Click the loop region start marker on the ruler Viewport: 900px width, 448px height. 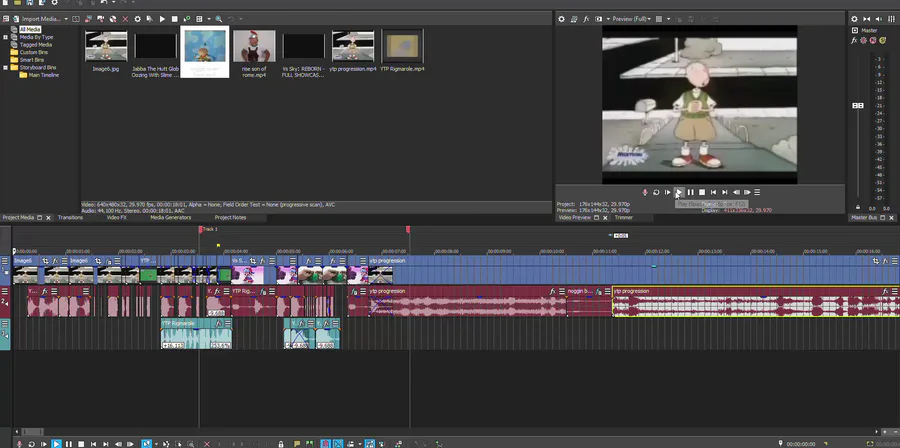pos(200,229)
